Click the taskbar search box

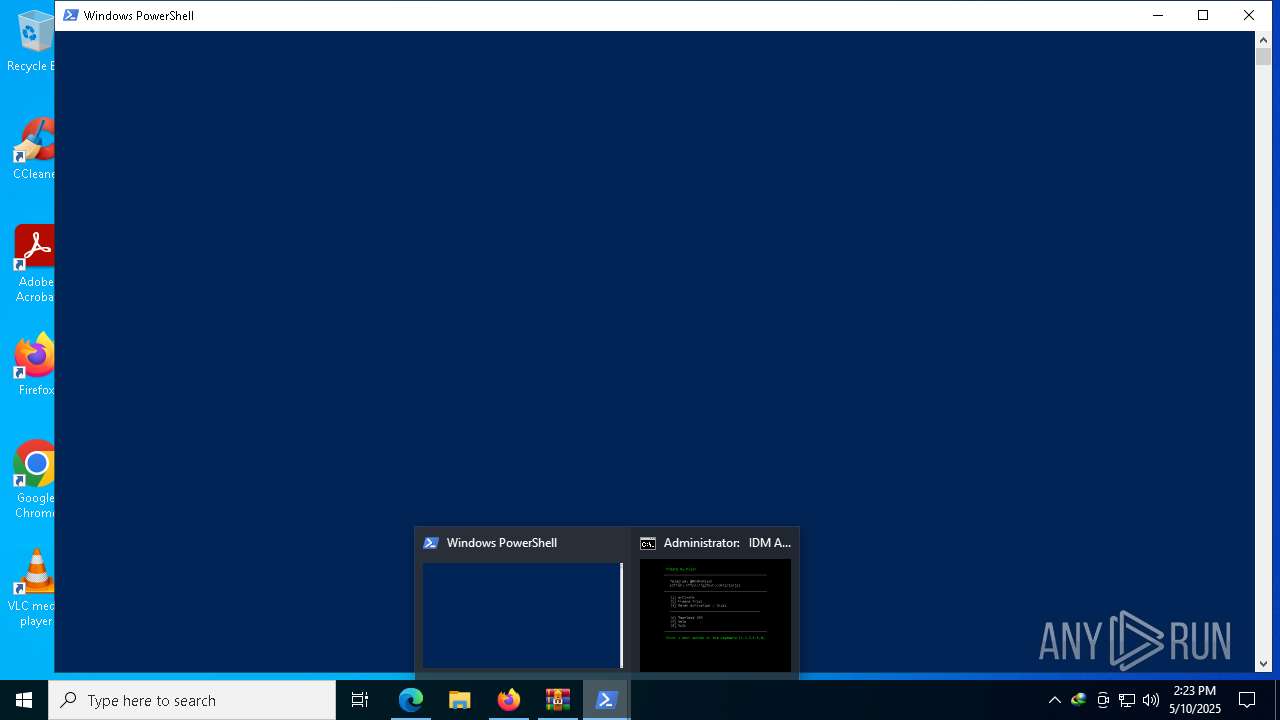click(x=192, y=700)
